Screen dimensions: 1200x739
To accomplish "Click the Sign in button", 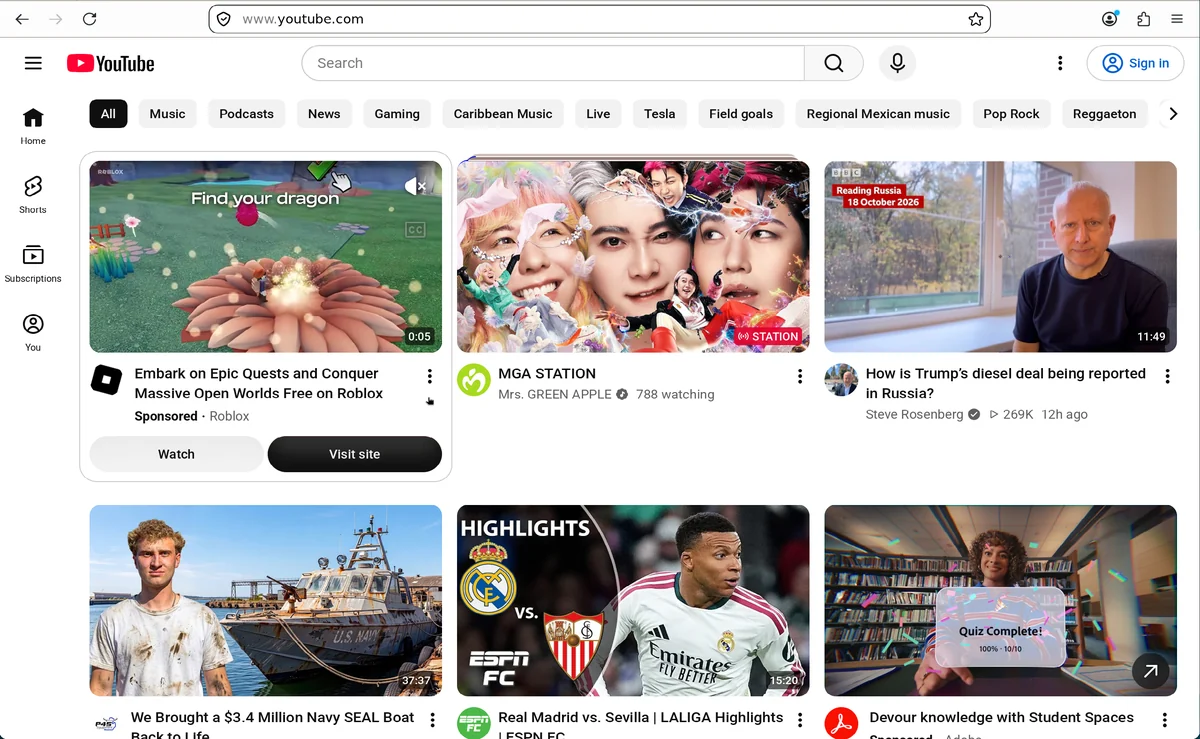I will point(1135,63).
